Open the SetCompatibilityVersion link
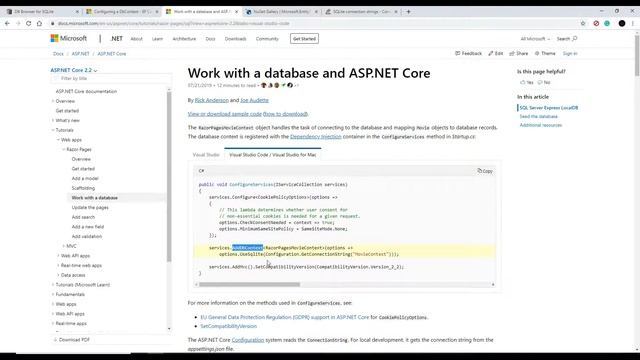The height and width of the screenshot is (360, 640). click(x=229, y=326)
